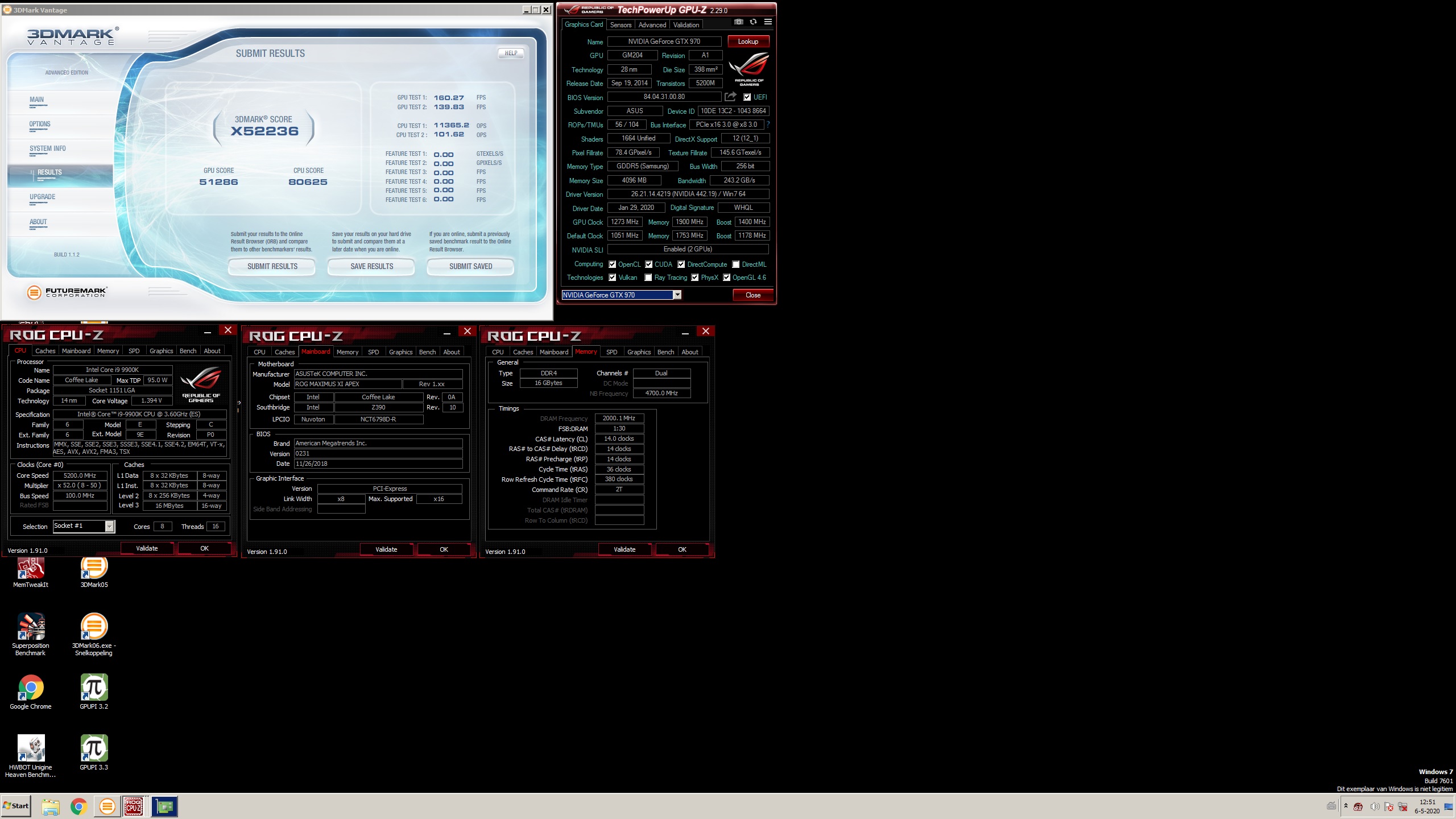Click the GPU-Z taskbar button
This screenshot has width=1456, height=819.
[164, 806]
